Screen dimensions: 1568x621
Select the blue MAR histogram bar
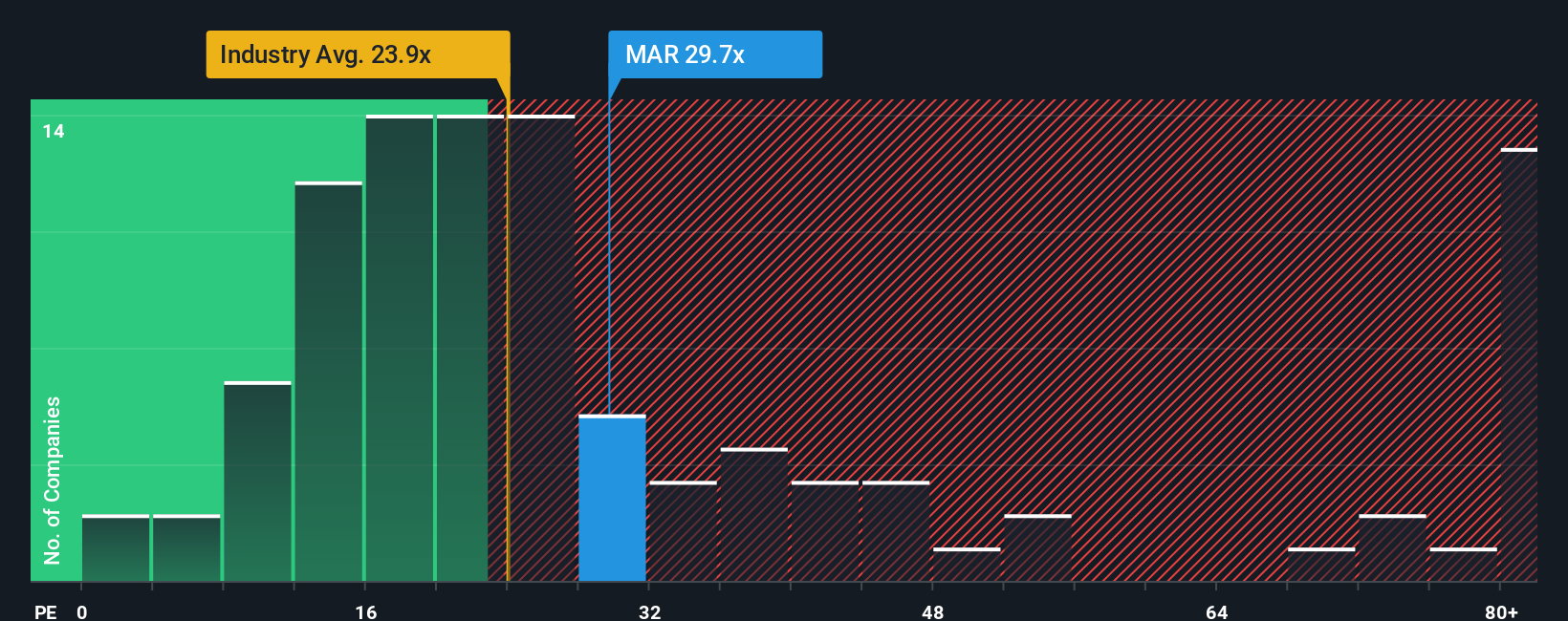coord(612,498)
